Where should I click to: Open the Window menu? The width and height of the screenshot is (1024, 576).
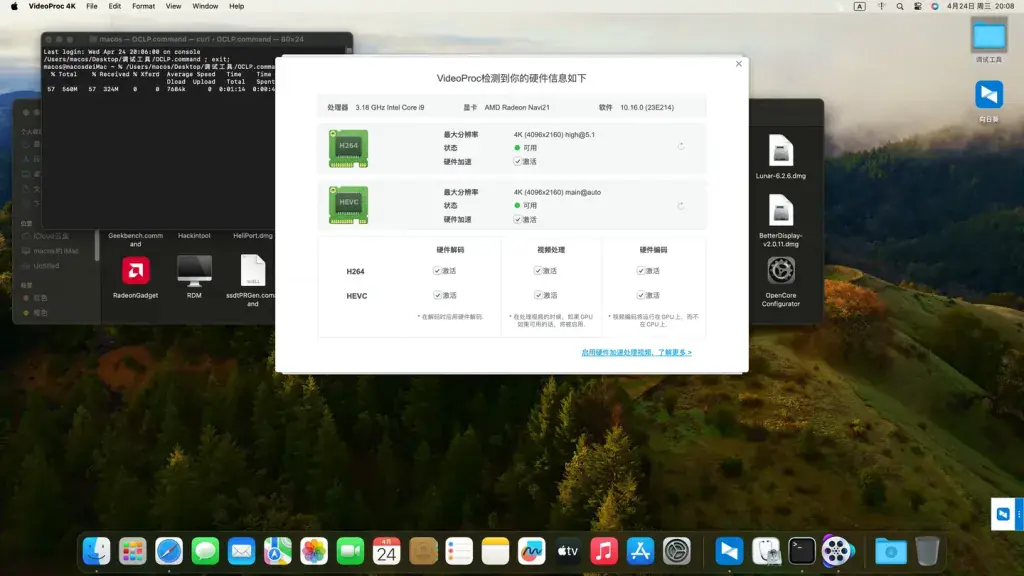tap(205, 6)
